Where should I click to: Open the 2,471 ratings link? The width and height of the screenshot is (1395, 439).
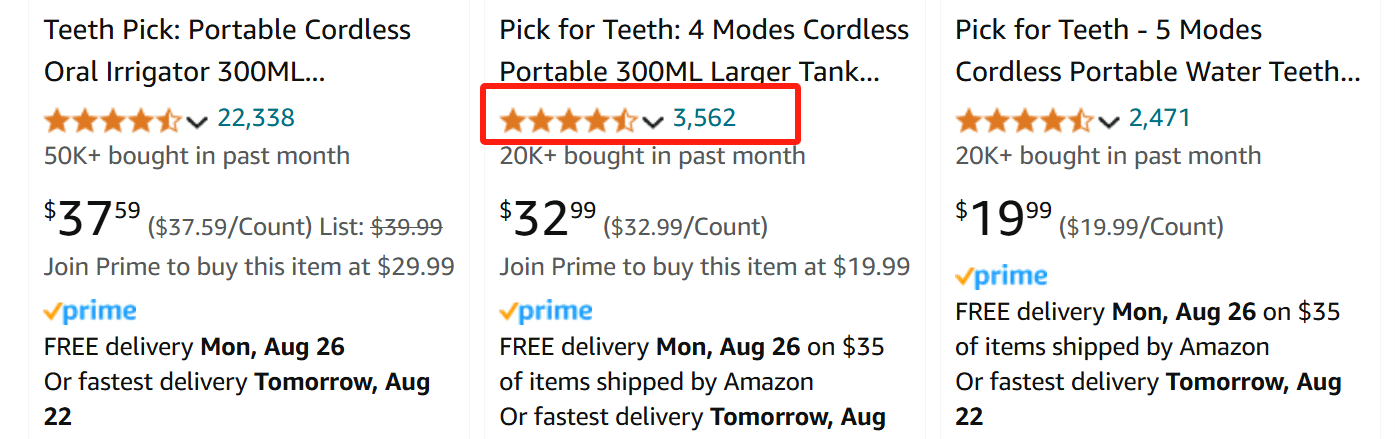[1160, 119]
